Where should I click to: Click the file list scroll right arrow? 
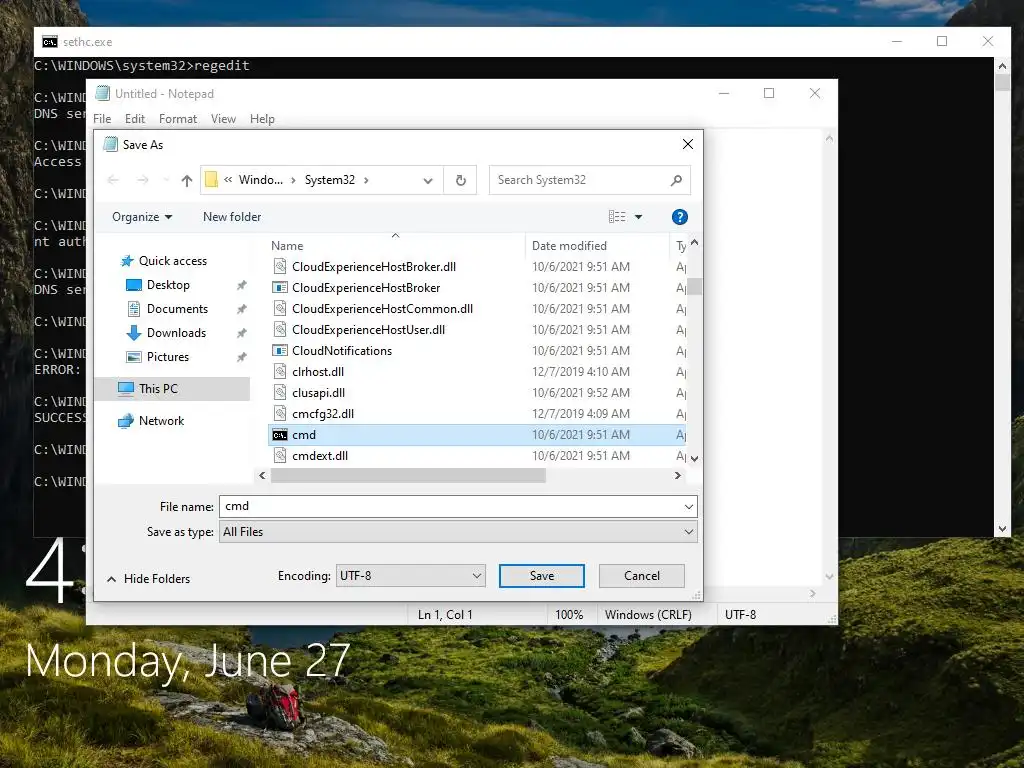click(x=677, y=476)
